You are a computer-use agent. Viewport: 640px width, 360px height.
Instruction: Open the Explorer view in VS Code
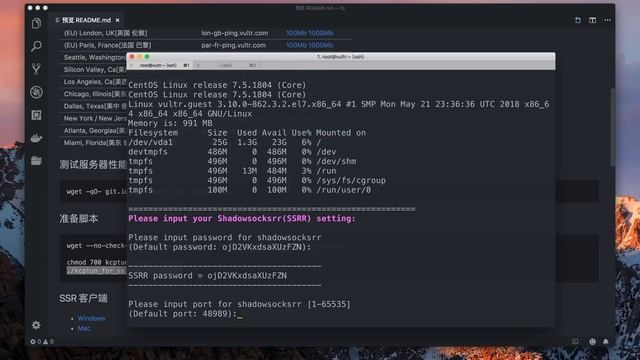pyautogui.click(x=36, y=23)
